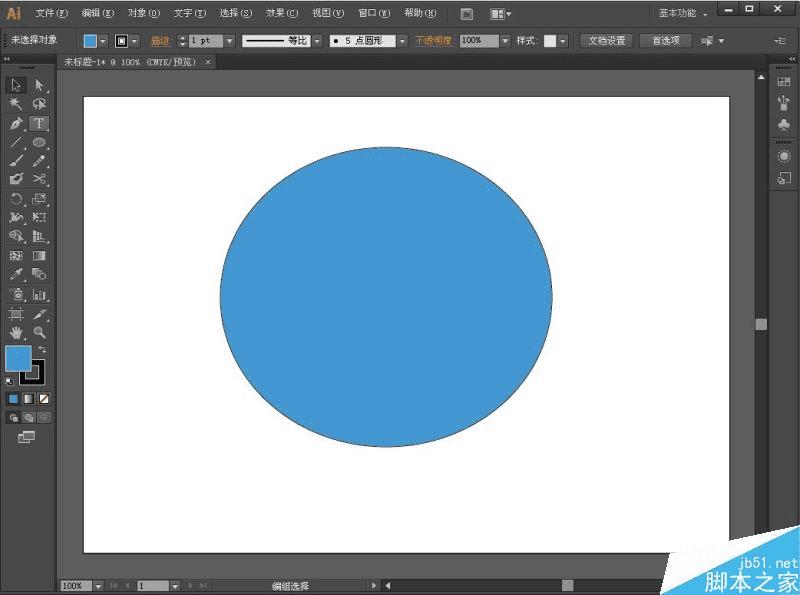Open the Swatches panel icon
The height and width of the screenshot is (595, 800).
784,81
